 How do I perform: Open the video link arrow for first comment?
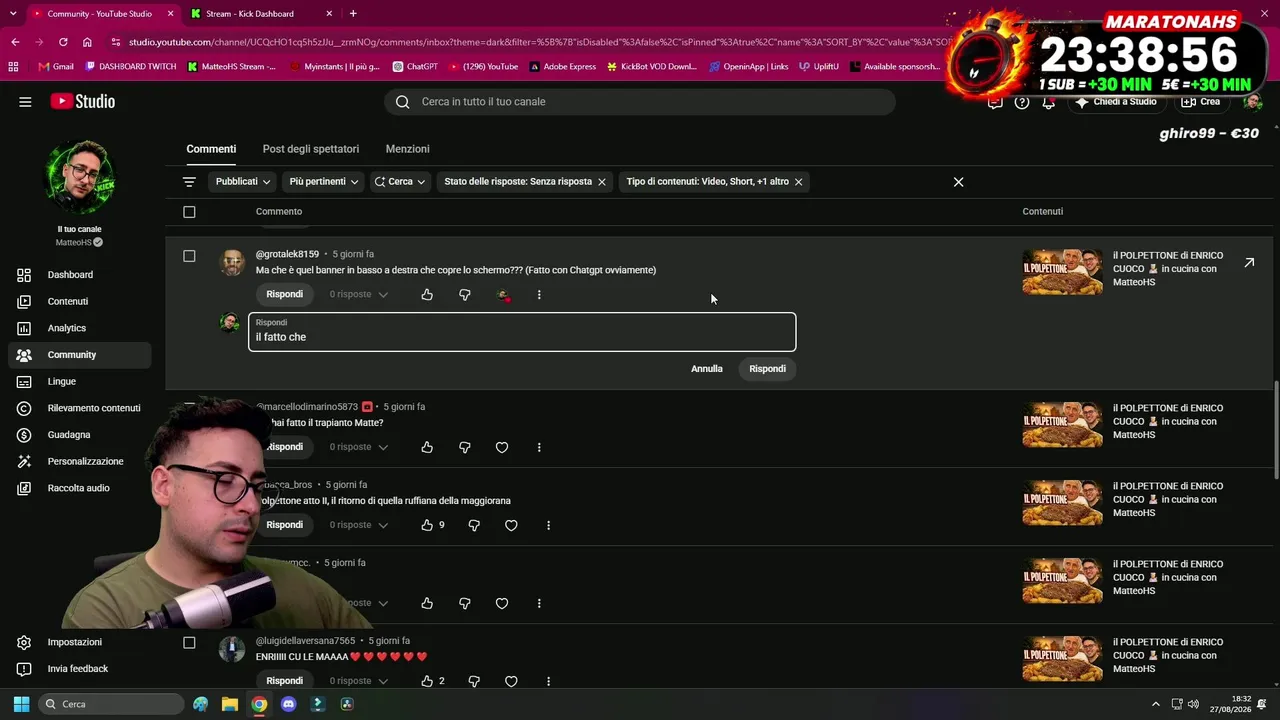coord(1249,263)
